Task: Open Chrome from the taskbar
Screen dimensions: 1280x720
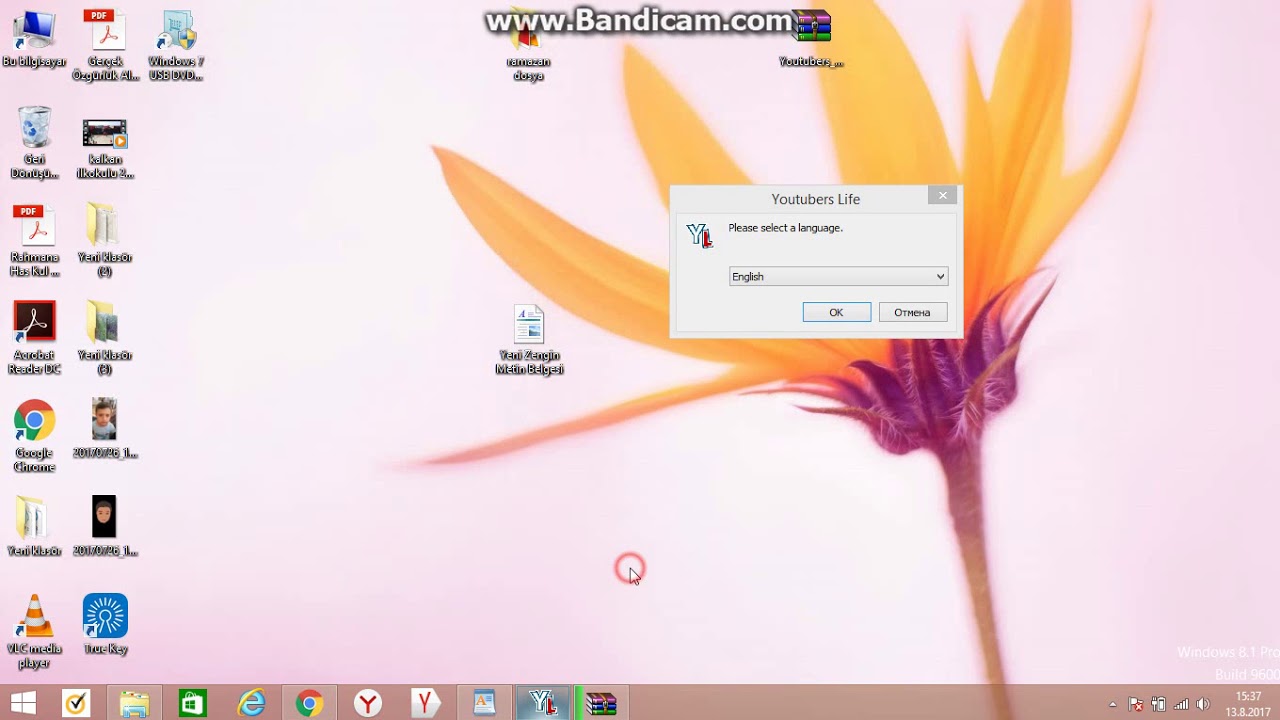Action: [309, 703]
